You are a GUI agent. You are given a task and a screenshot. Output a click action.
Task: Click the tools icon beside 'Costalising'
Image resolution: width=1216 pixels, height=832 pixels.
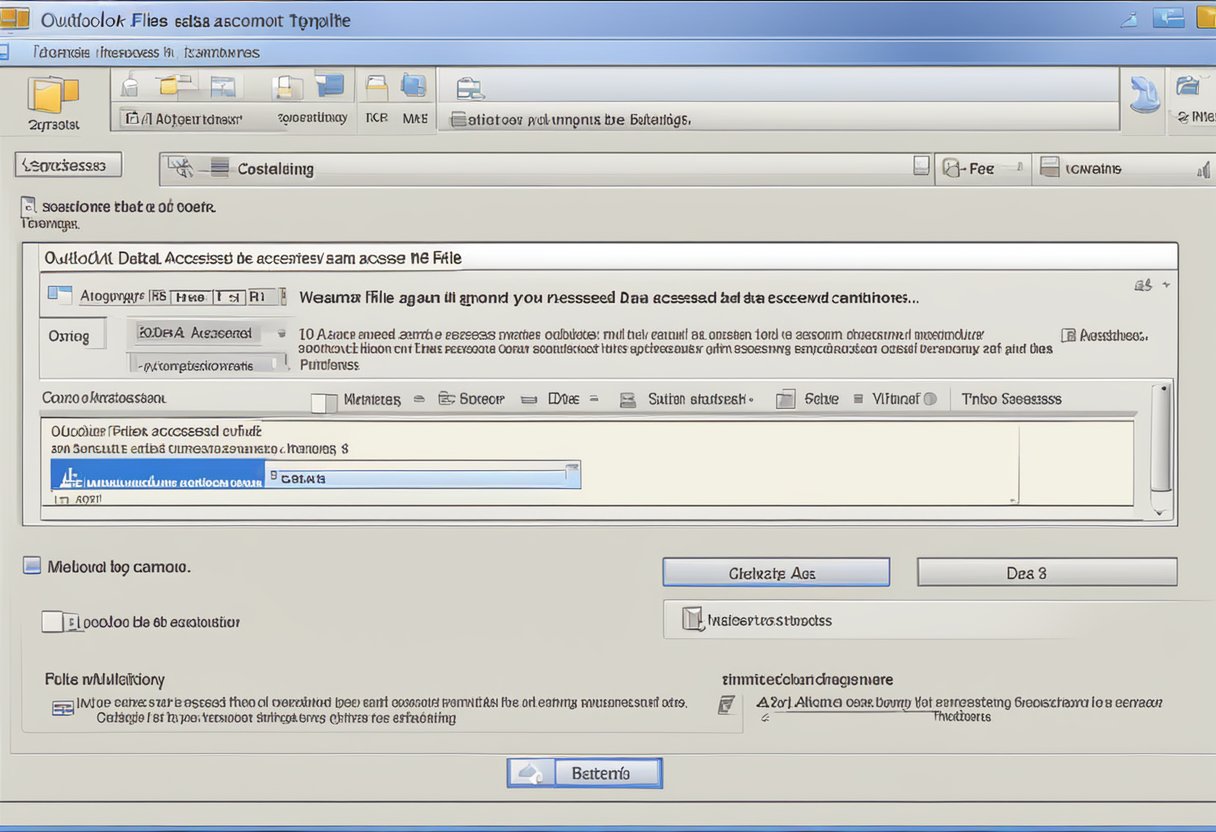click(x=180, y=168)
